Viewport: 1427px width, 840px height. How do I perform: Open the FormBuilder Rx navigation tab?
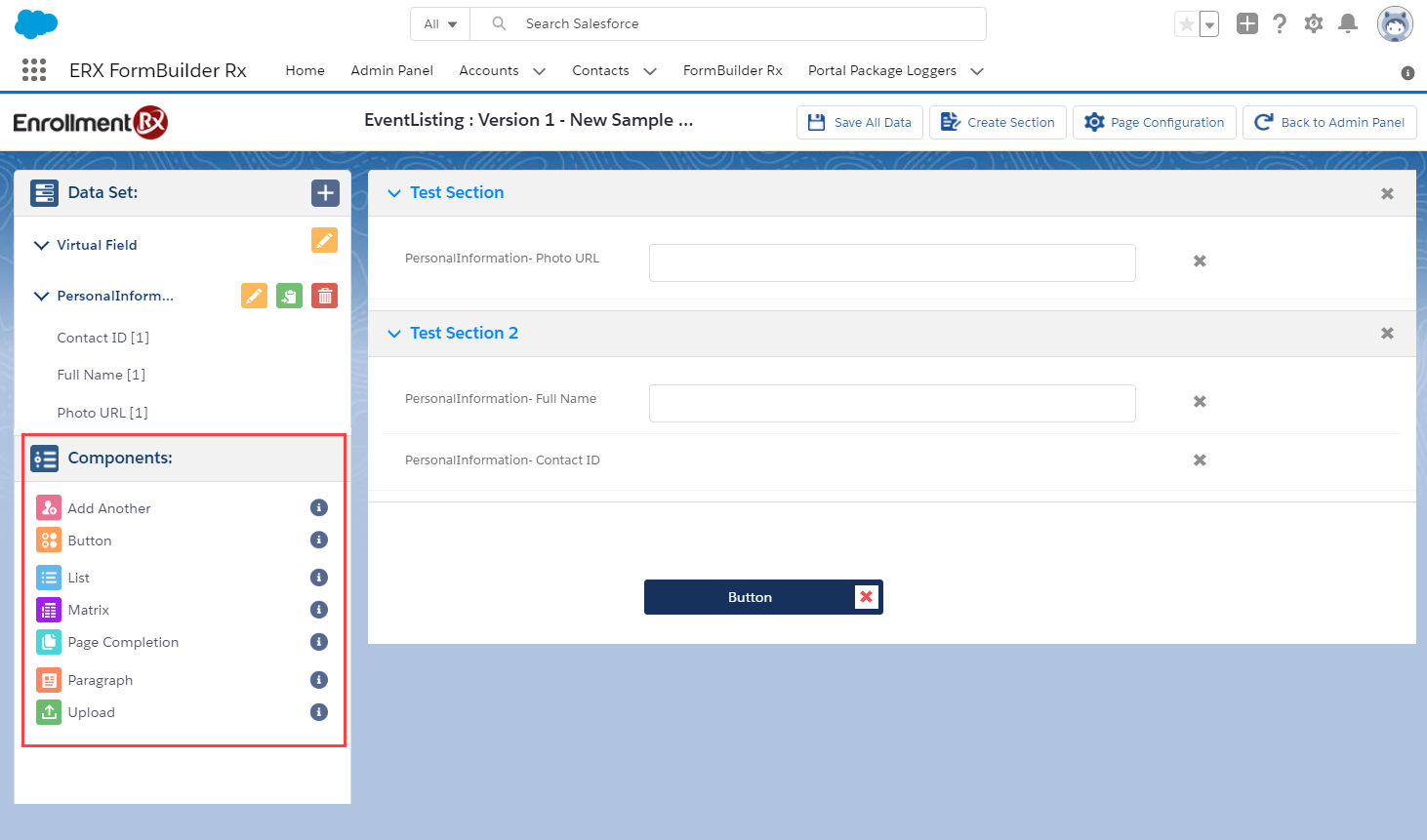click(x=732, y=70)
